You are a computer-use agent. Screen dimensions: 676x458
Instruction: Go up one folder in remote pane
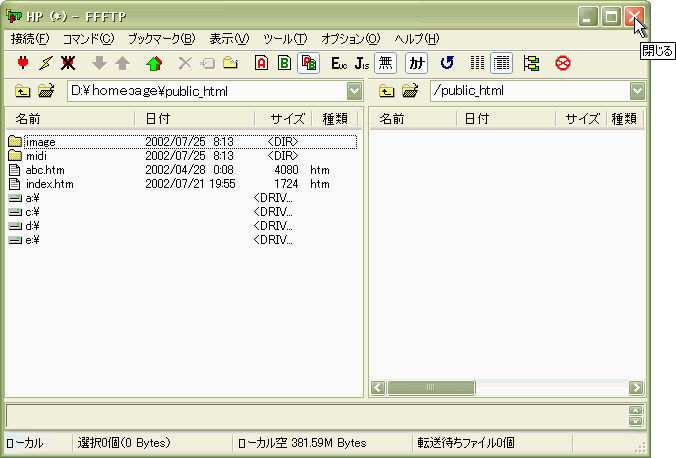(x=386, y=92)
